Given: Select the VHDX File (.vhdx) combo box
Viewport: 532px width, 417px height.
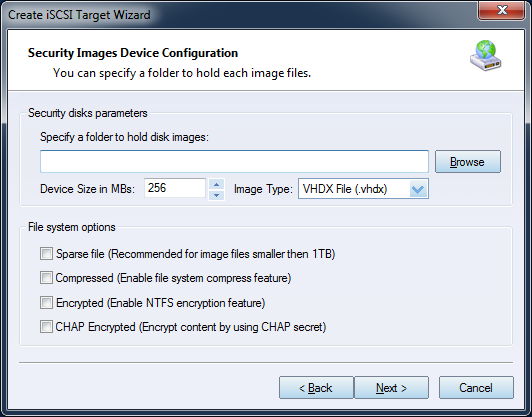Looking at the screenshot, I should coord(363,189).
